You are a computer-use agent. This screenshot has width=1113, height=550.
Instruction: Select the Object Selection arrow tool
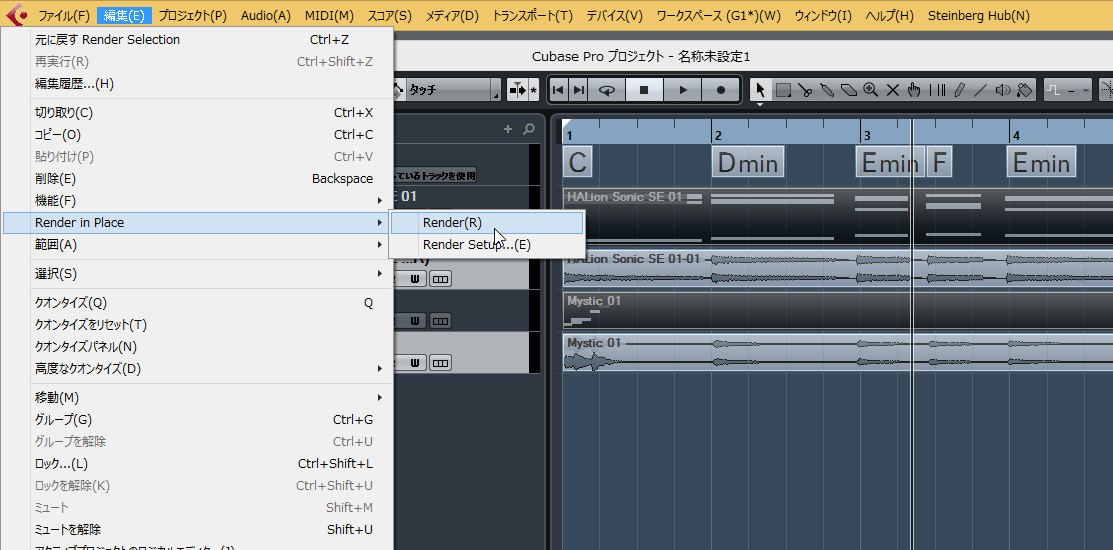pos(761,90)
